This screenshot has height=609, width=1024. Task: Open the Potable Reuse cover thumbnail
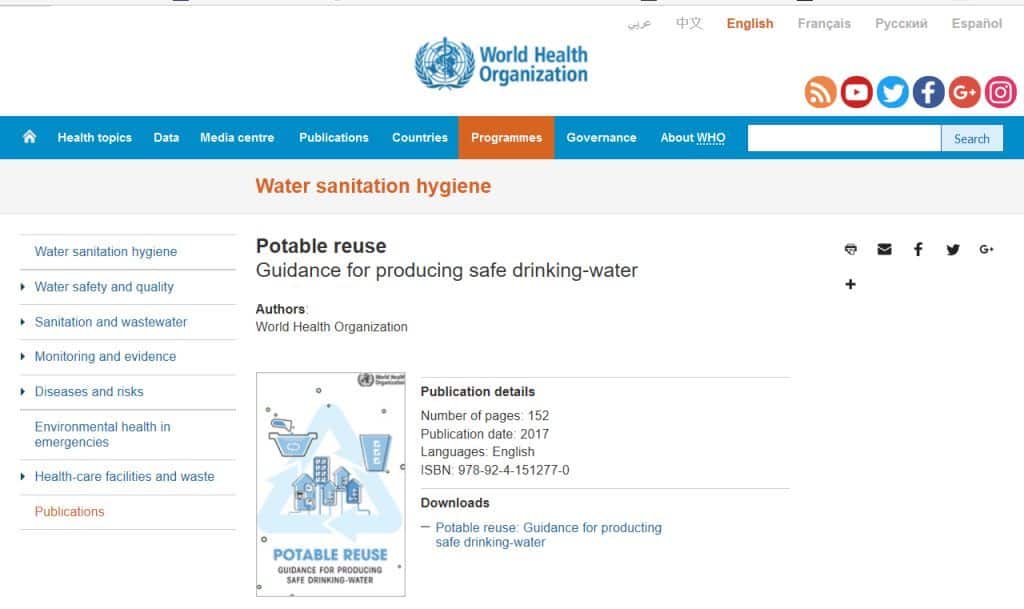[331, 484]
